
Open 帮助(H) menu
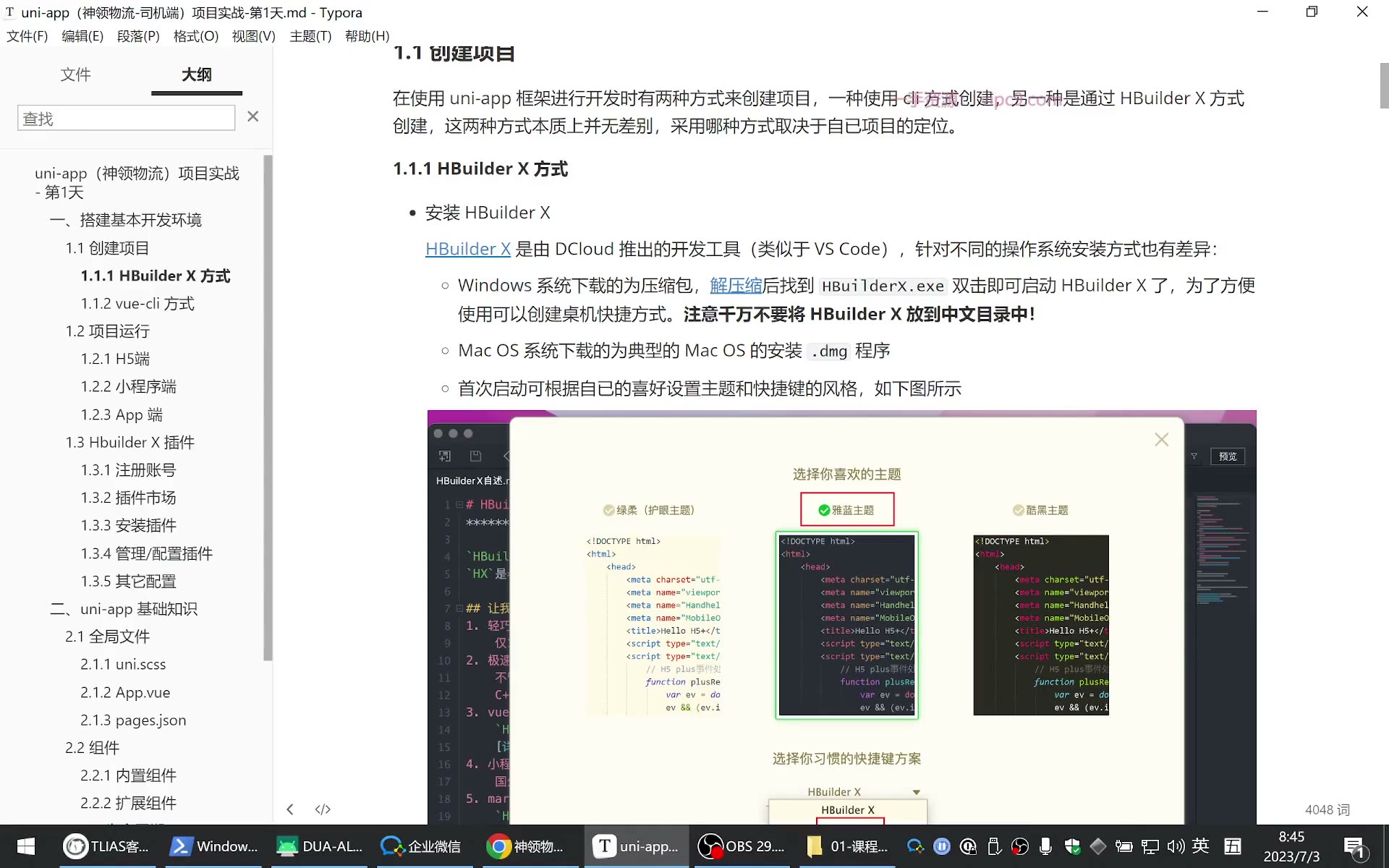[367, 36]
